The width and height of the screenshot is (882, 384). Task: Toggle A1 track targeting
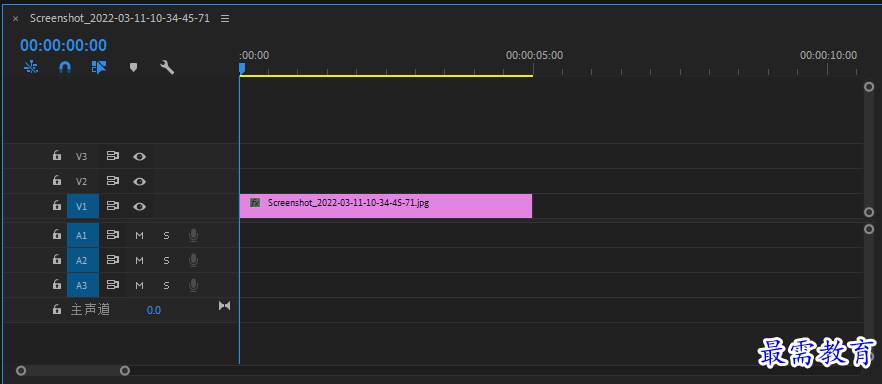pyautogui.click(x=83, y=235)
